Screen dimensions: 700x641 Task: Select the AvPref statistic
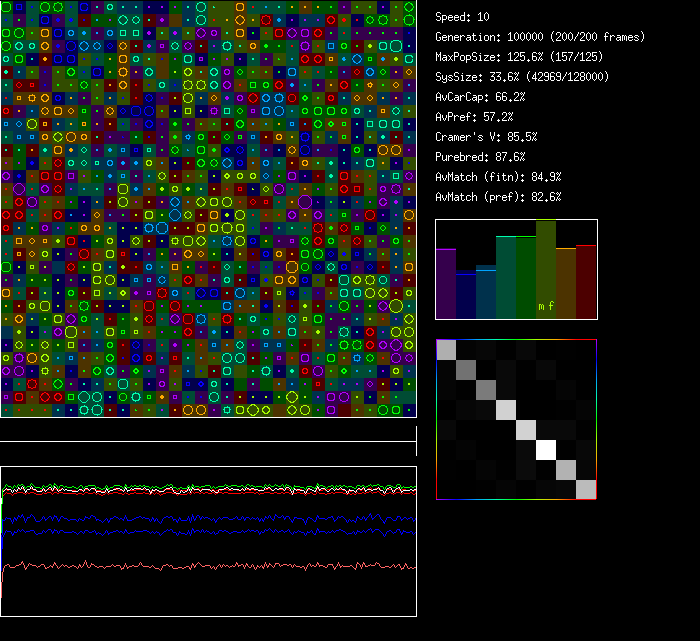click(x=474, y=117)
